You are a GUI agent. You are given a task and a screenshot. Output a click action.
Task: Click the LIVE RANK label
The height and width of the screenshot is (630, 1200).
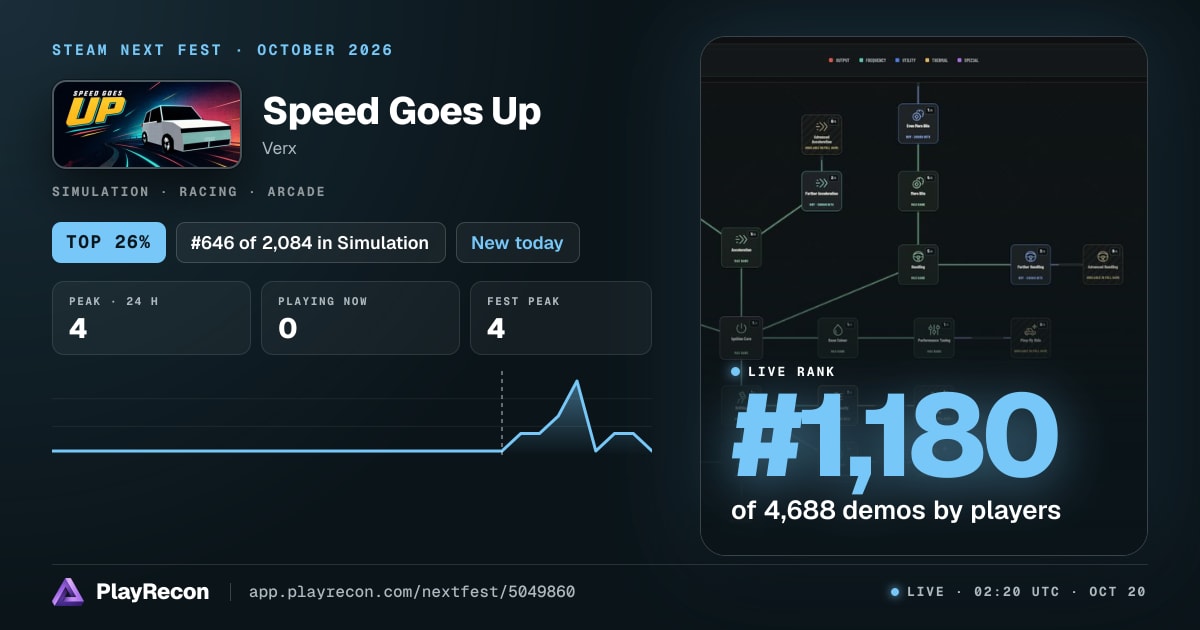(792, 372)
